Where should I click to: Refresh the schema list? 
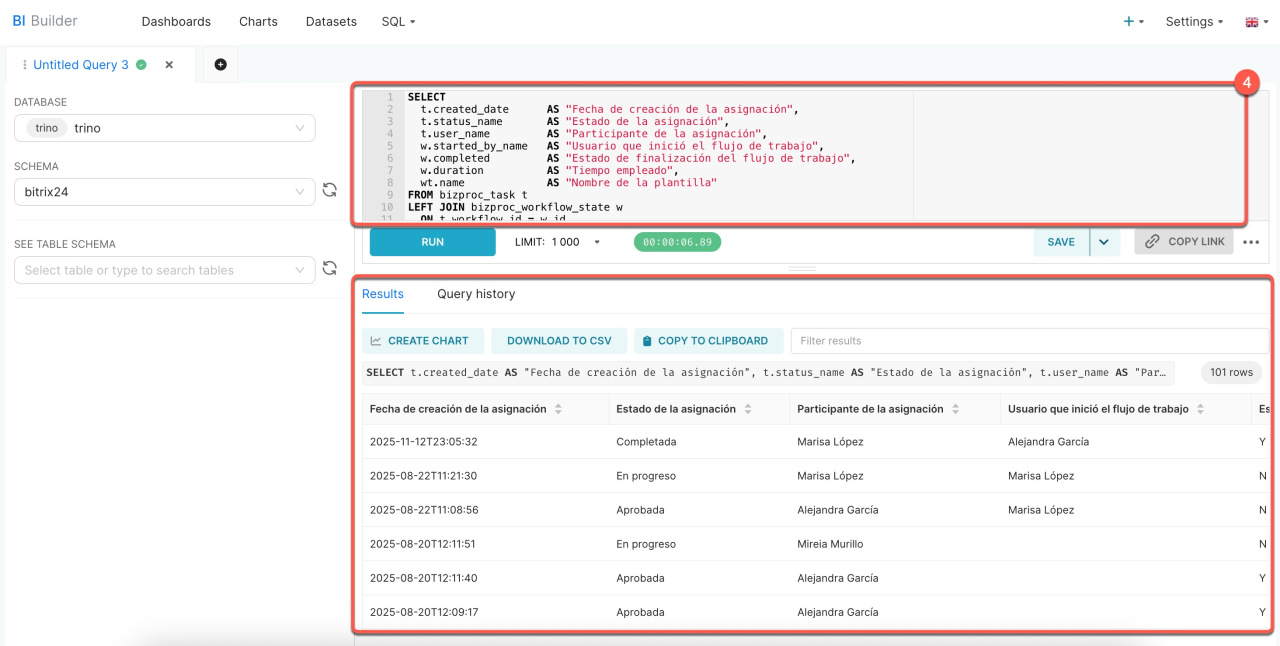pos(329,190)
